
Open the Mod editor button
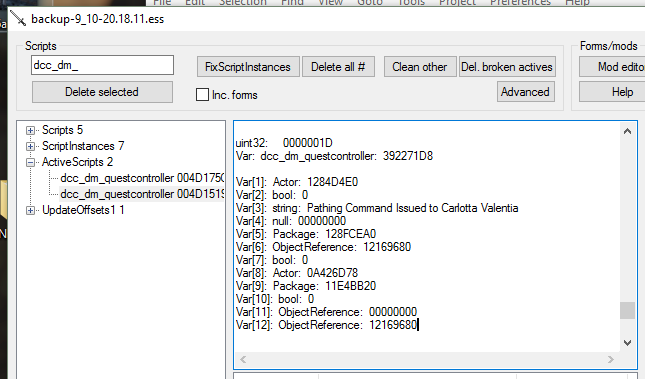coord(612,67)
